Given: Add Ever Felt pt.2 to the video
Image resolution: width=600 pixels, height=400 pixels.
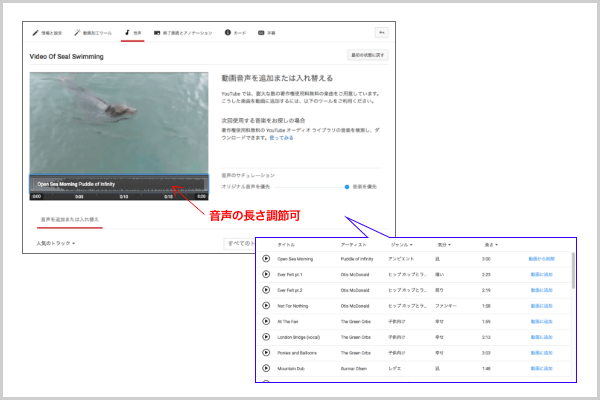Looking at the screenshot, I should click(541, 290).
